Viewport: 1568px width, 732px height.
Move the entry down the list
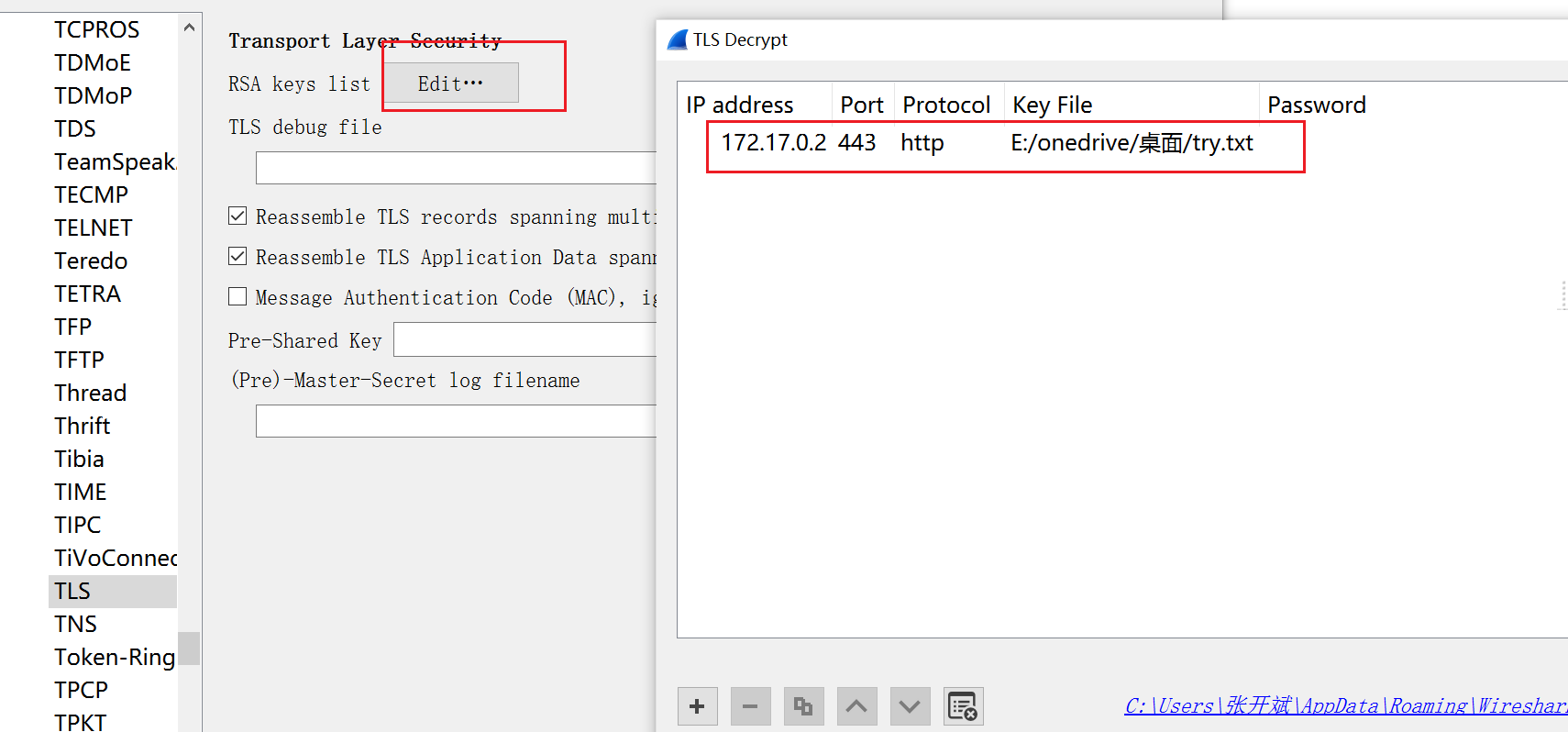click(x=910, y=706)
